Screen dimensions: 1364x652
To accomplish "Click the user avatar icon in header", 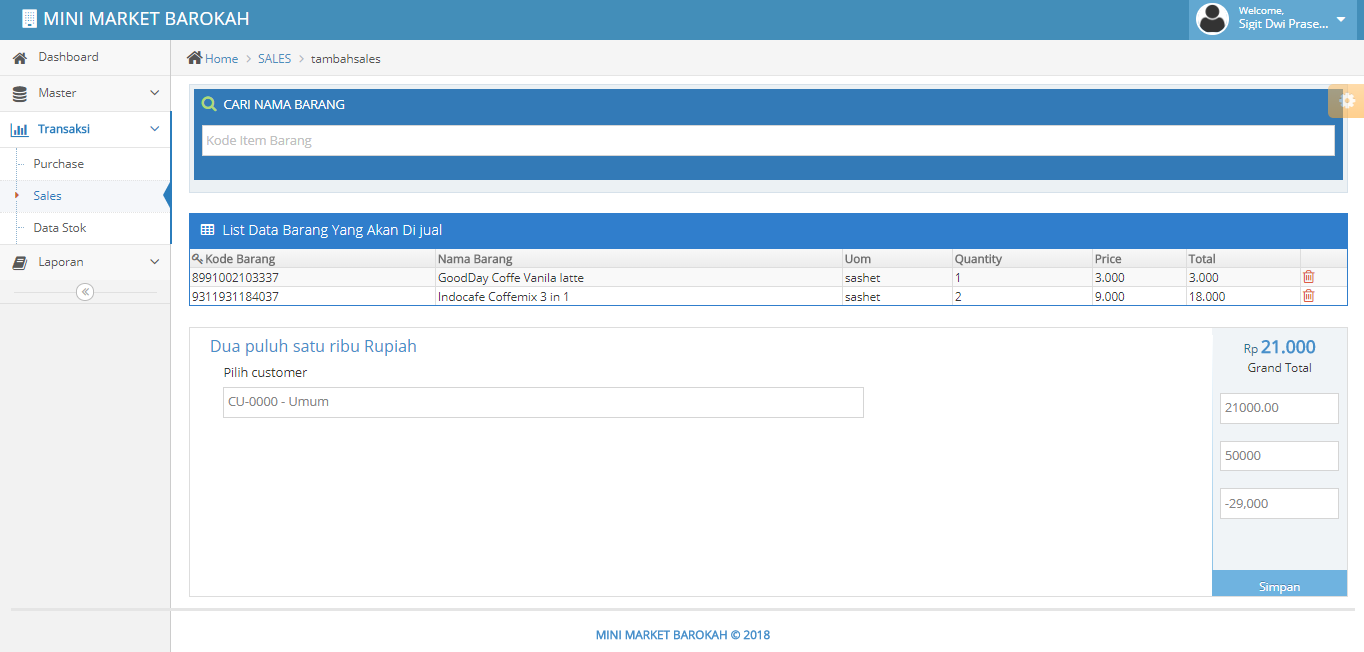I will click(1212, 19).
